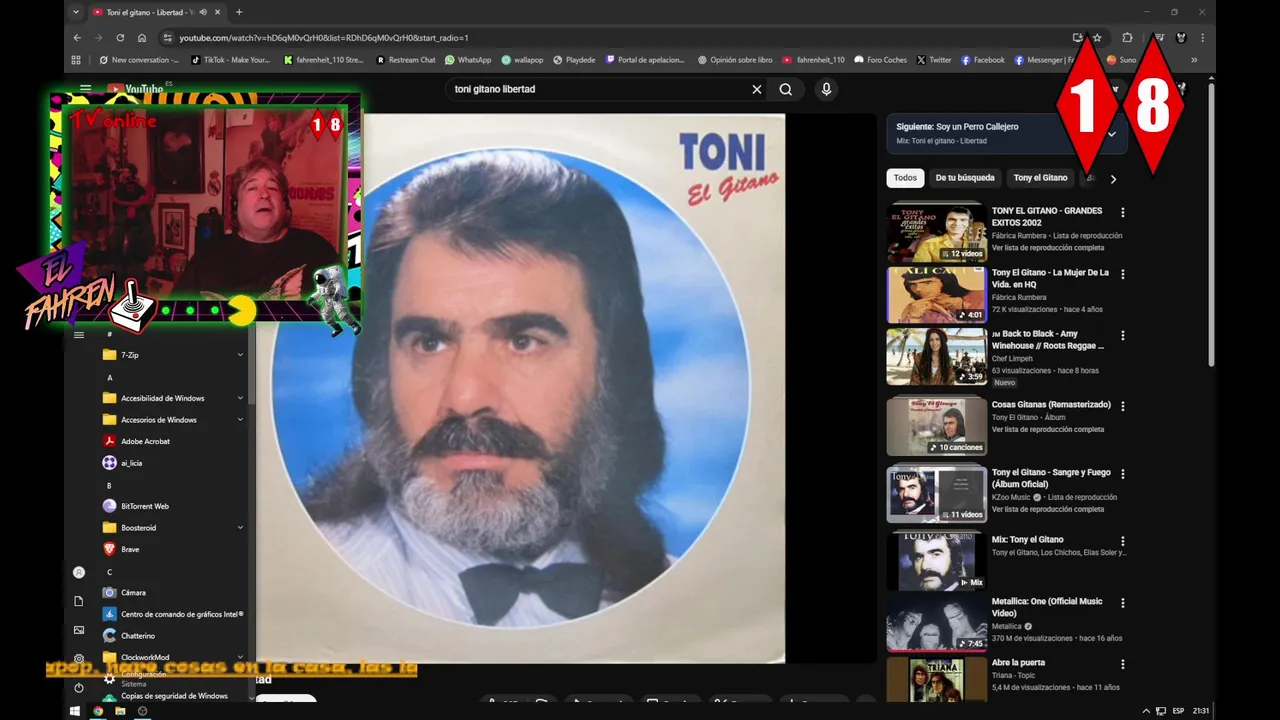Expand the Boosteroid folder chevron
This screenshot has width=1280, height=720.
point(240,528)
